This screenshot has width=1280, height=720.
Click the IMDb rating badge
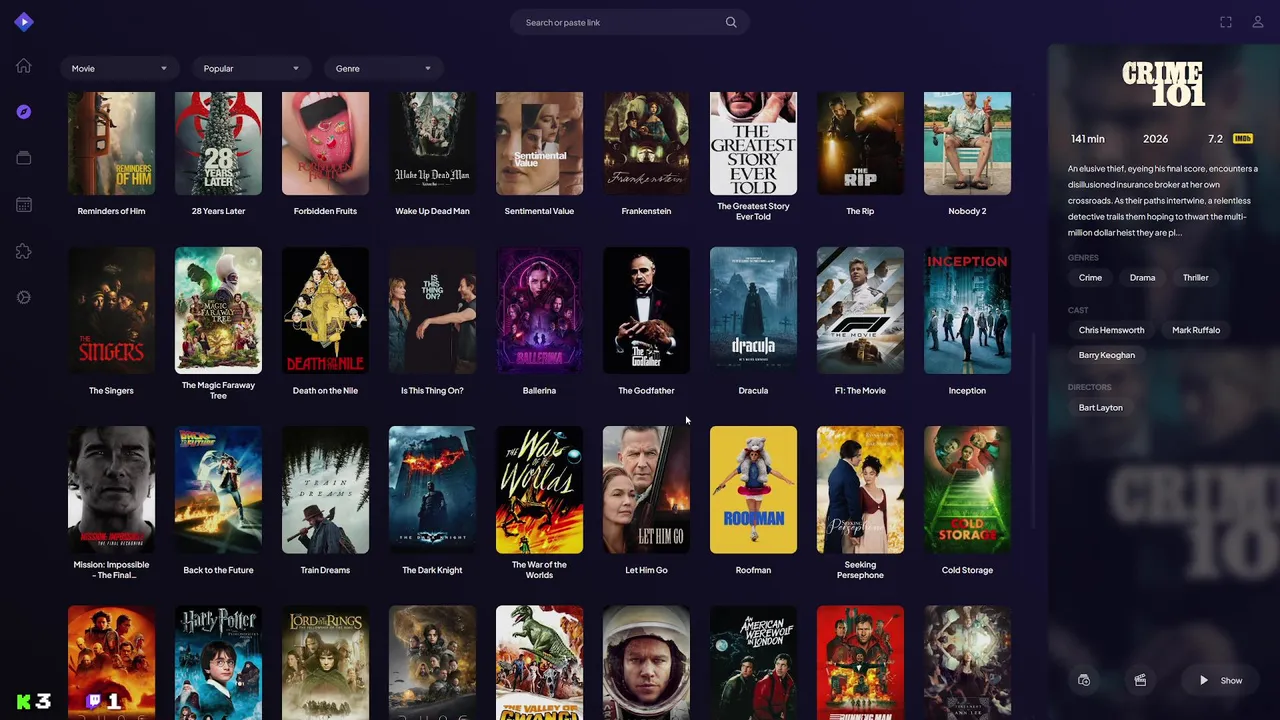(1243, 139)
